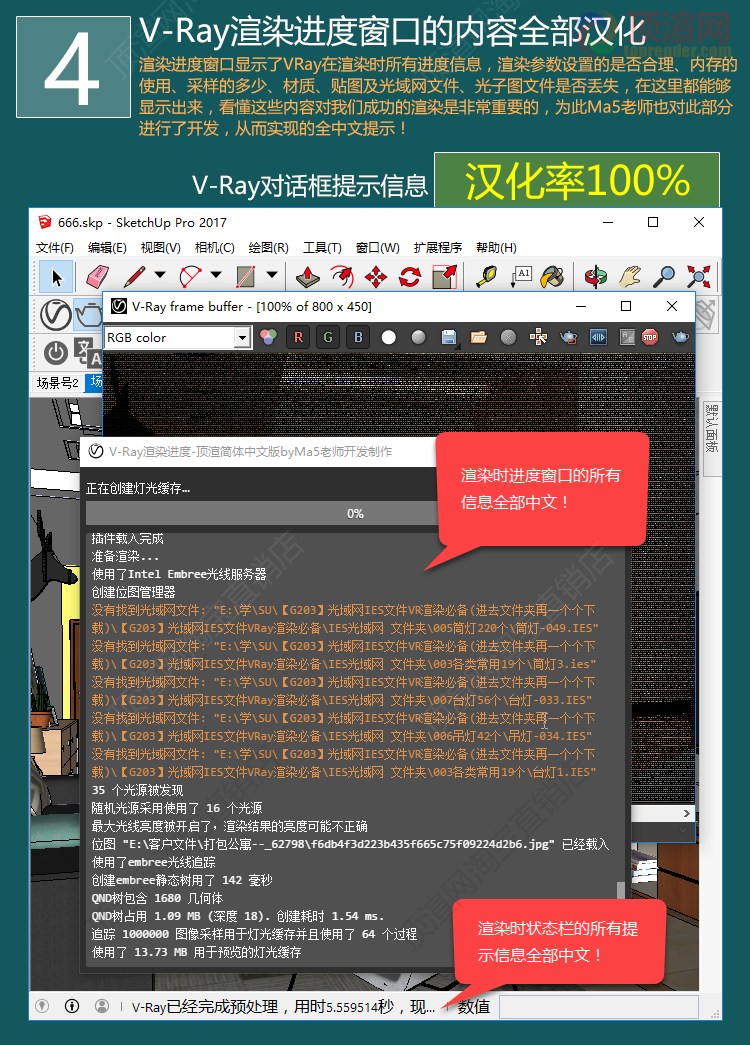
Task: Expand the Pencil tool dropdown arrow
Action: (x=160, y=274)
